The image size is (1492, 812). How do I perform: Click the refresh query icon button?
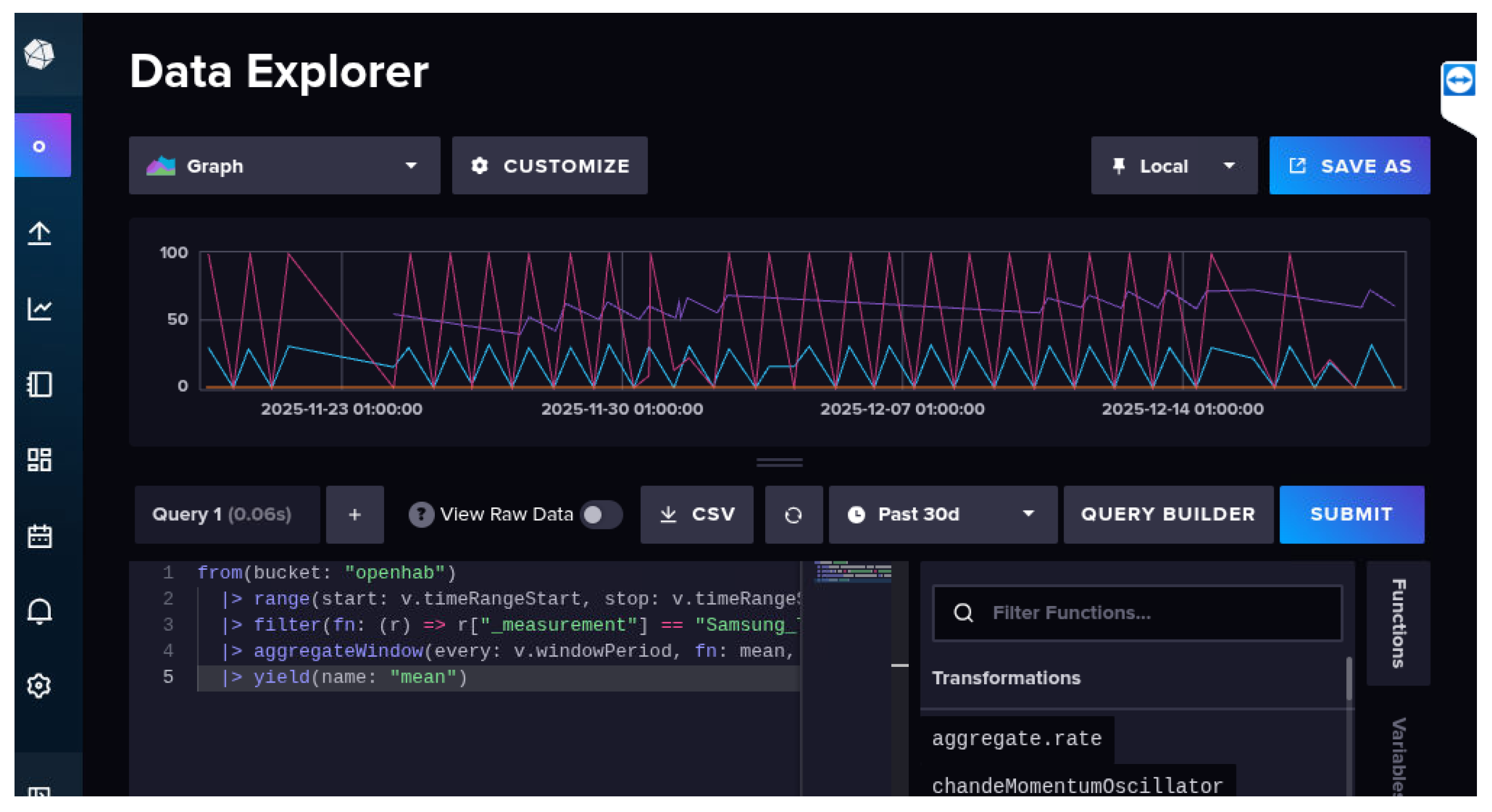[x=793, y=515]
